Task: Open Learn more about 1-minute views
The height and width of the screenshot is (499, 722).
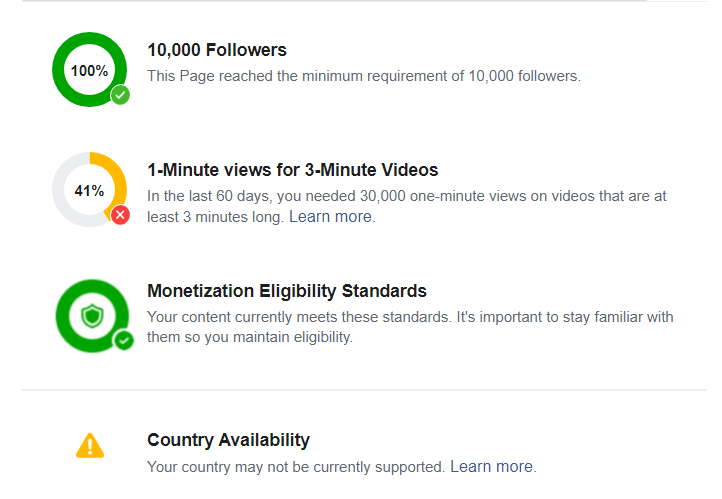Action: pos(330,216)
